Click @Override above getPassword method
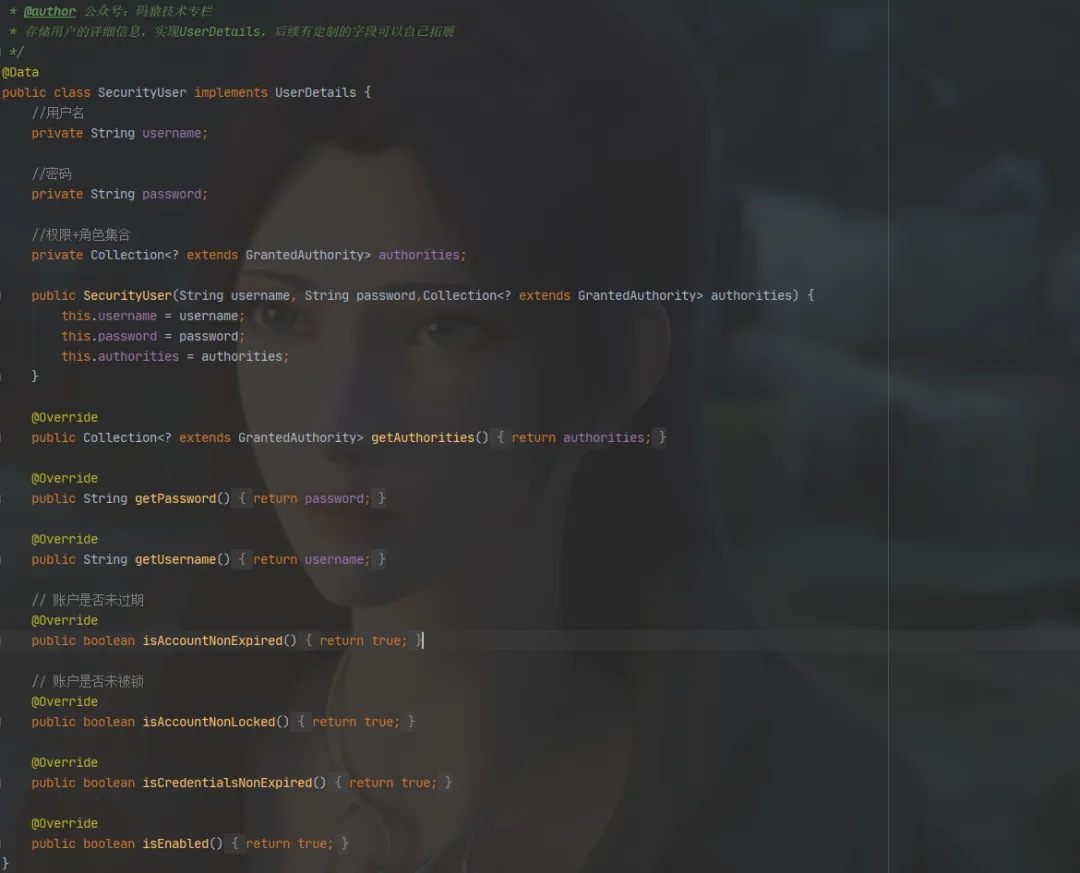 coord(65,477)
